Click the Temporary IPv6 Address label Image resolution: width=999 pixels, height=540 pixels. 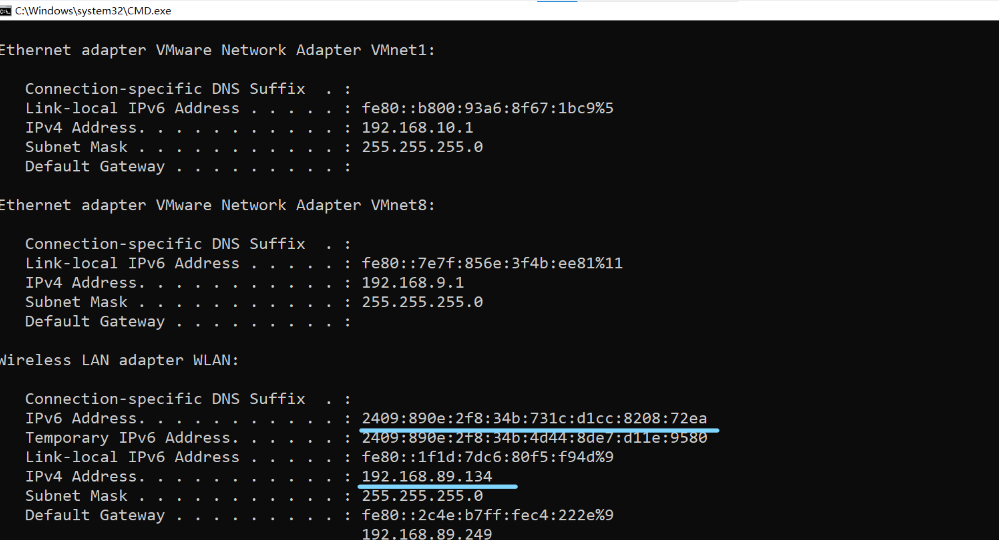tap(127, 438)
